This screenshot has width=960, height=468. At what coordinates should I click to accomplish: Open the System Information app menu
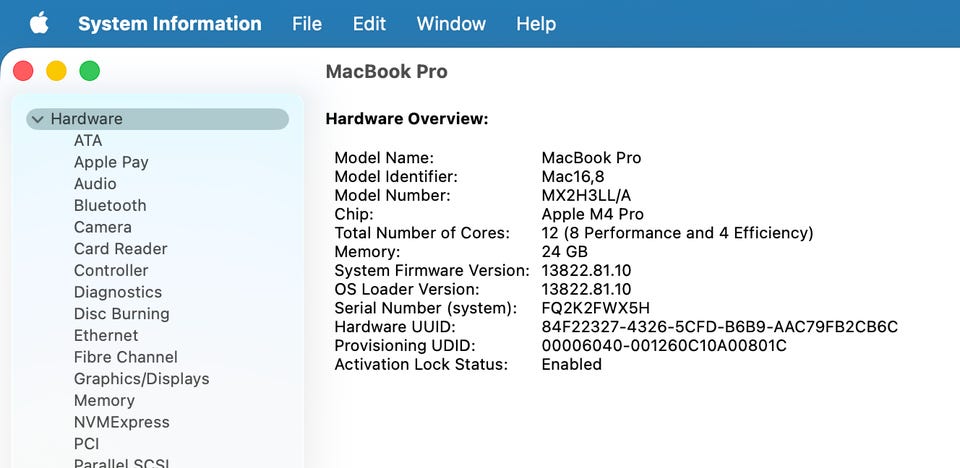coord(169,24)
